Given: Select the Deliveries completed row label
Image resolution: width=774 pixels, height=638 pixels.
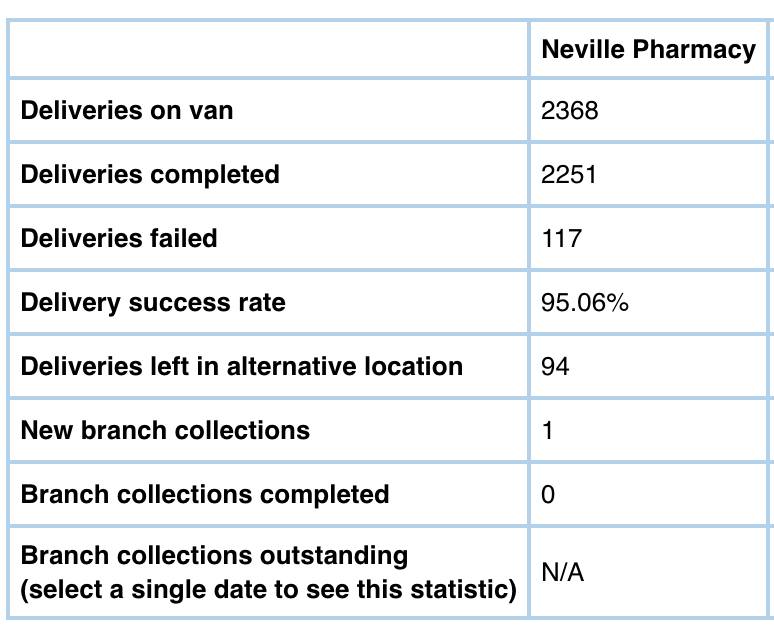Looking at the screenshot, I should 150,174.
